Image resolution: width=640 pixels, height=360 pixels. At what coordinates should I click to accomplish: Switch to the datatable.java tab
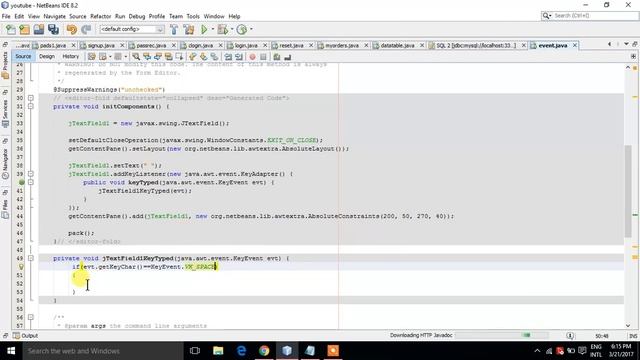(397, 45)
